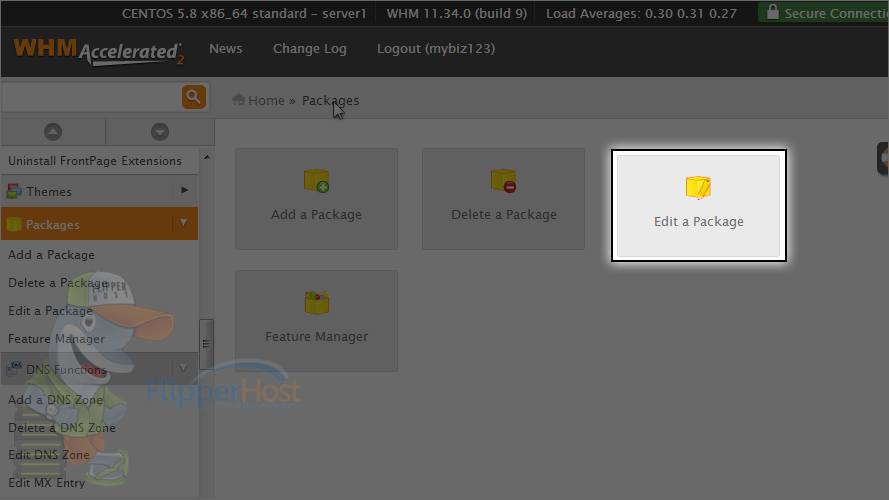This screenshot has height=500, width=889.
Task: Click Packages breadcrumb text
Action: tap(331, 100)
